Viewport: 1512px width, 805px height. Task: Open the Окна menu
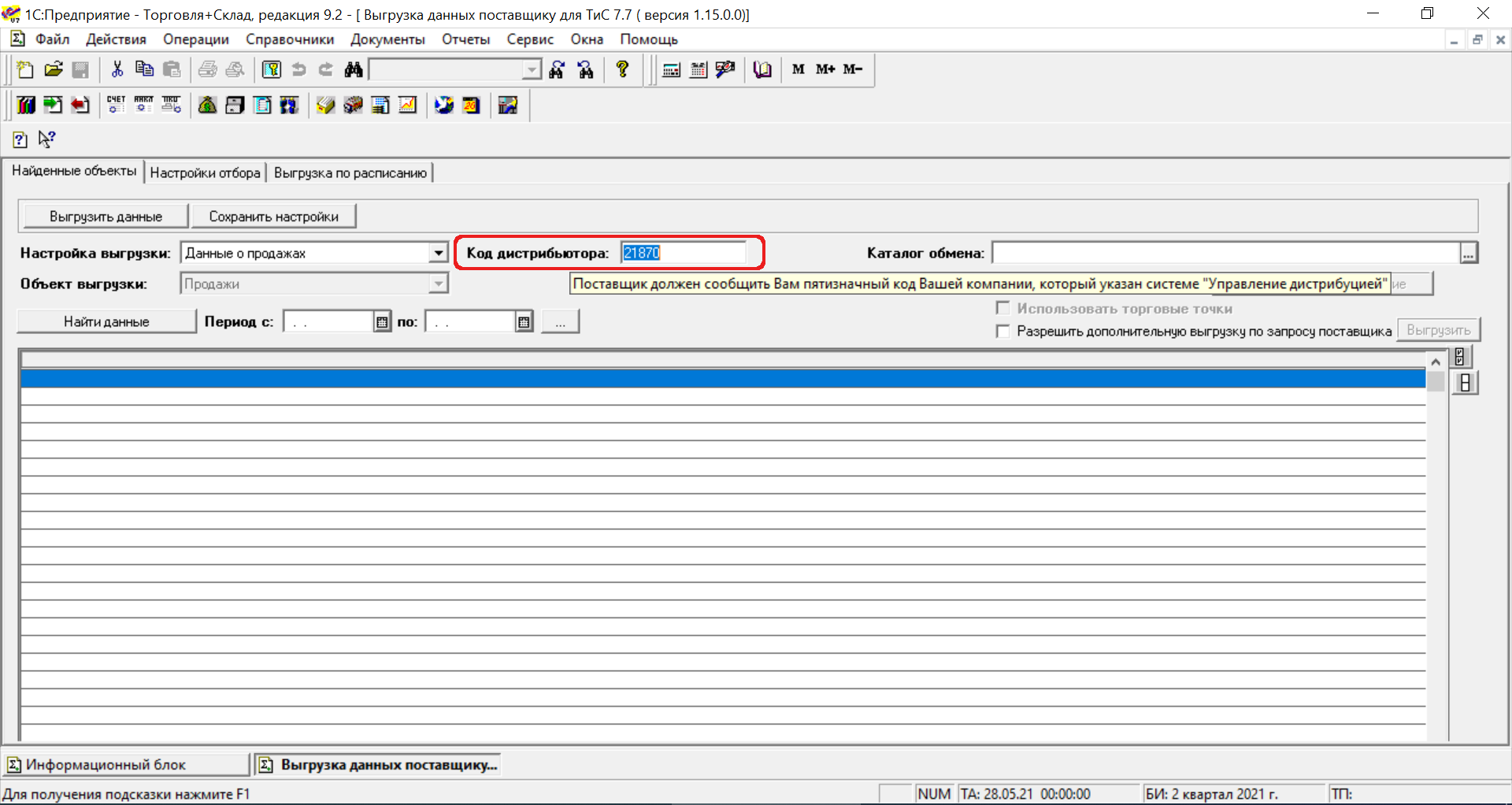coord(587,39)
